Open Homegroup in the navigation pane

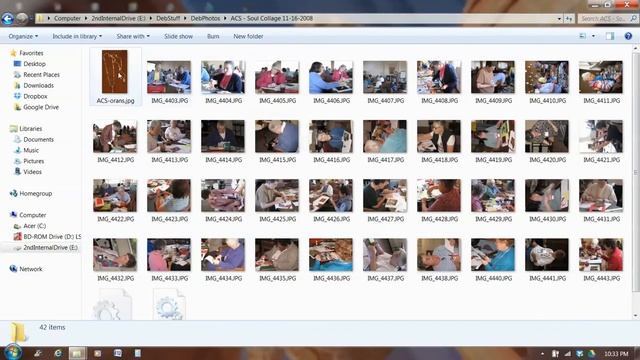(36, 193)
